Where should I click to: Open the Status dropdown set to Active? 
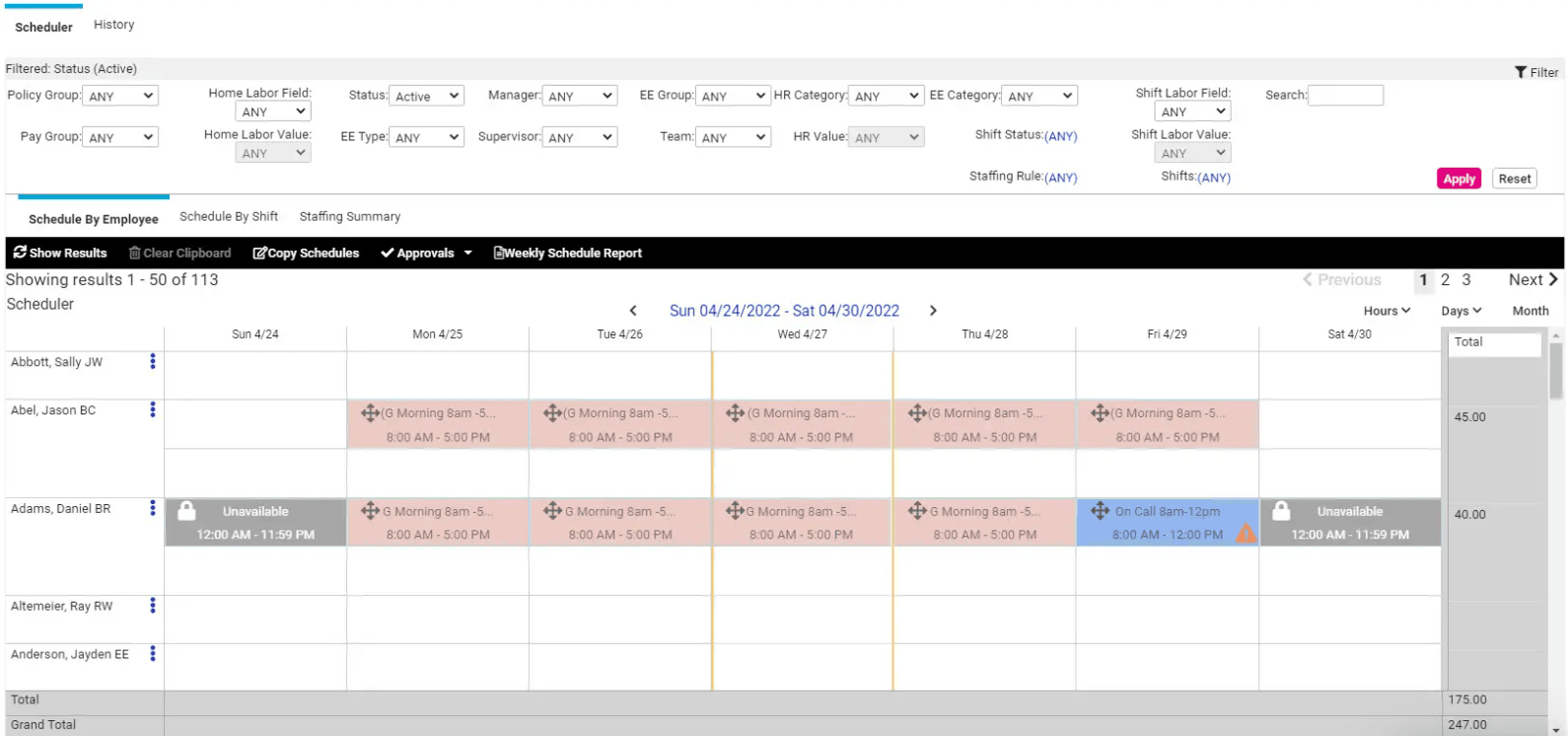[426, 96]
